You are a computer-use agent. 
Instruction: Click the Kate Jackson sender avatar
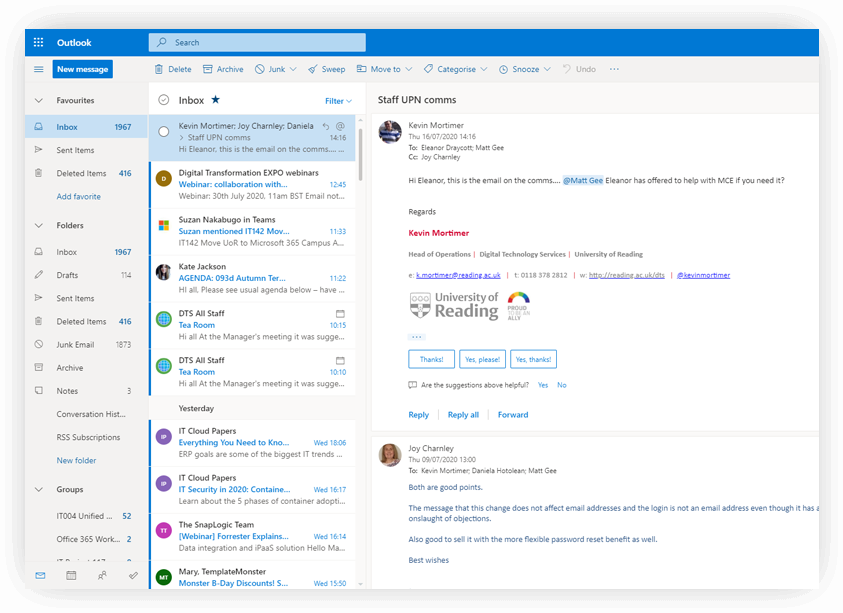coord(164,272)
